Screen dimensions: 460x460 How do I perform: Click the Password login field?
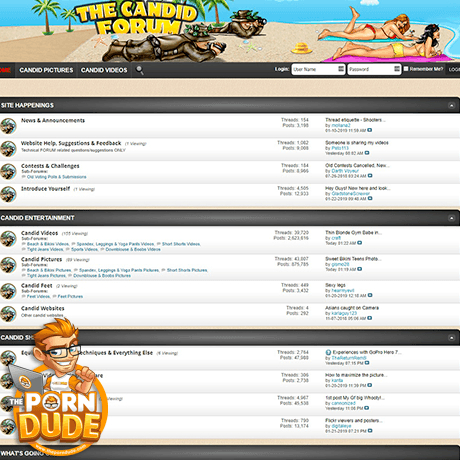pyautogui.click(x=374, y=69)
